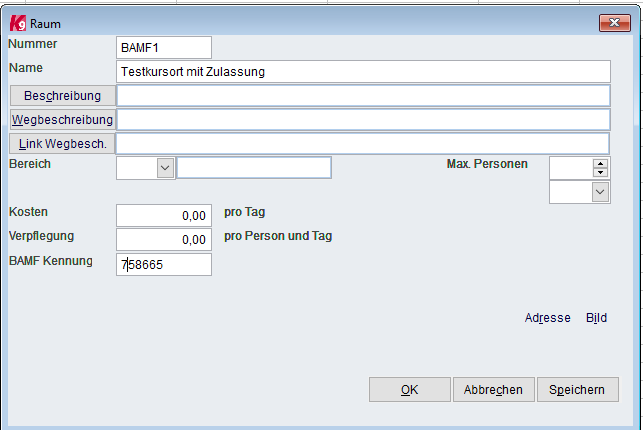643x430 pixels.
Task: Increase Max. Personen with up arrow
Action: [600, 163]
